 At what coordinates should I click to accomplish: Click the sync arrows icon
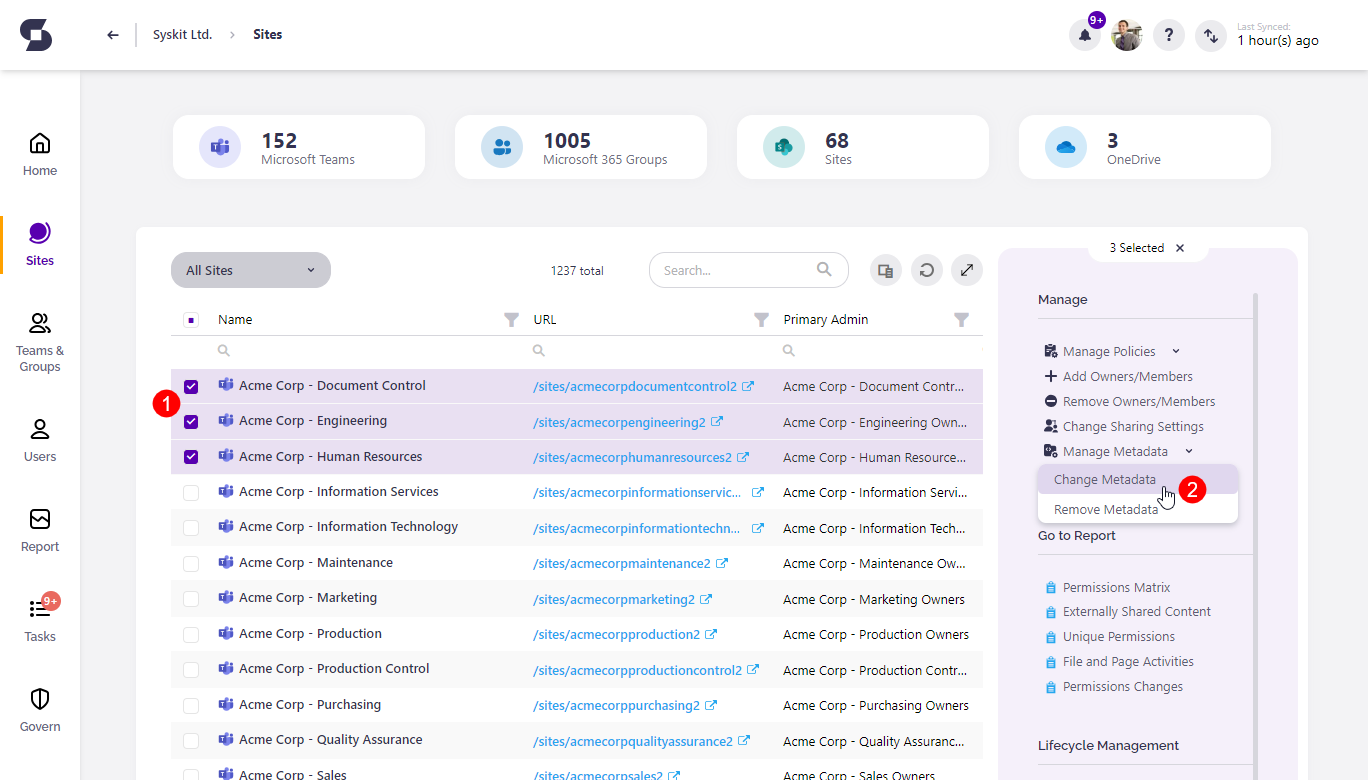point(1211,36)
